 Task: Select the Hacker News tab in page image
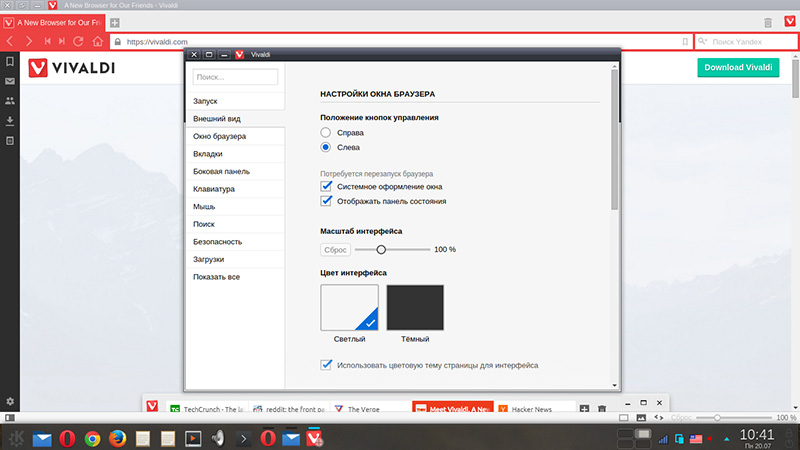click(x=534, y=409)
